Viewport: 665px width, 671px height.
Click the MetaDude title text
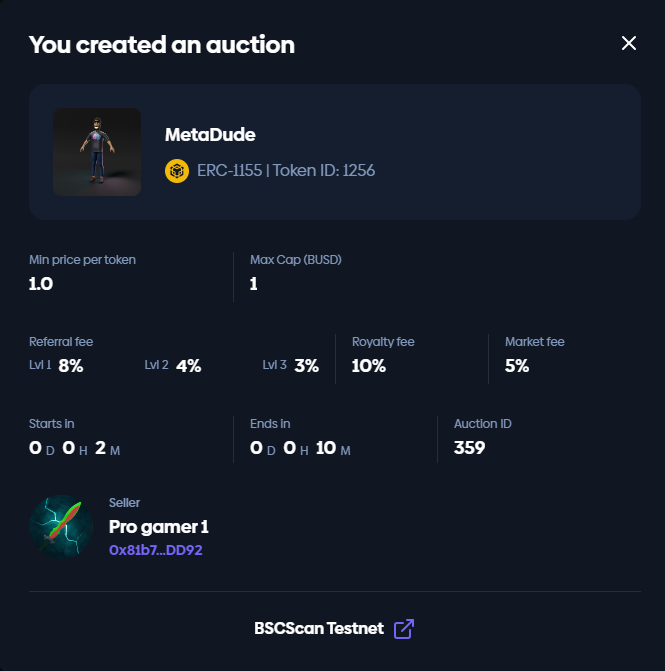[210, 135]
